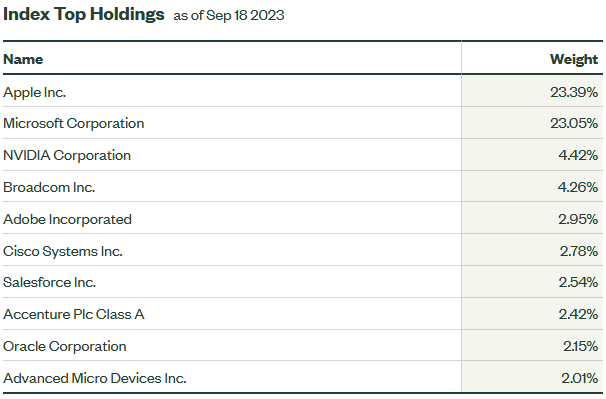Click Microsoft Corporation in the holdings list
The width and height of the screenshot is (606, 399).
(x=73, y=123)
